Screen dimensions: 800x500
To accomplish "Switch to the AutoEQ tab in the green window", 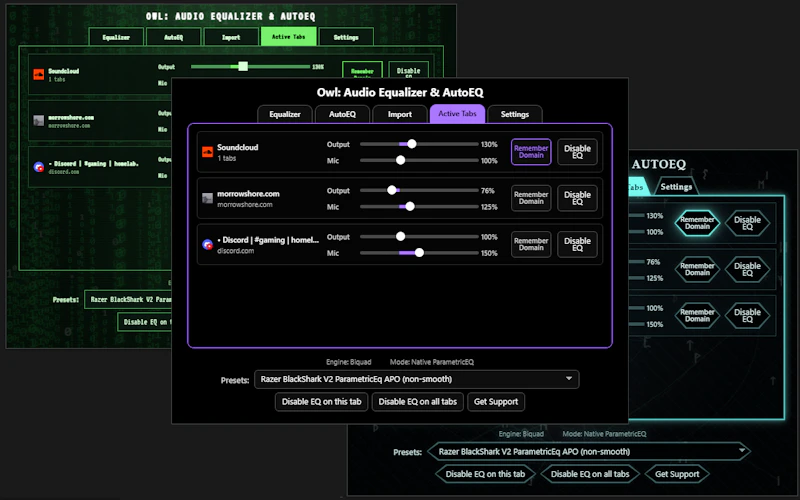I will click(173, 37).
